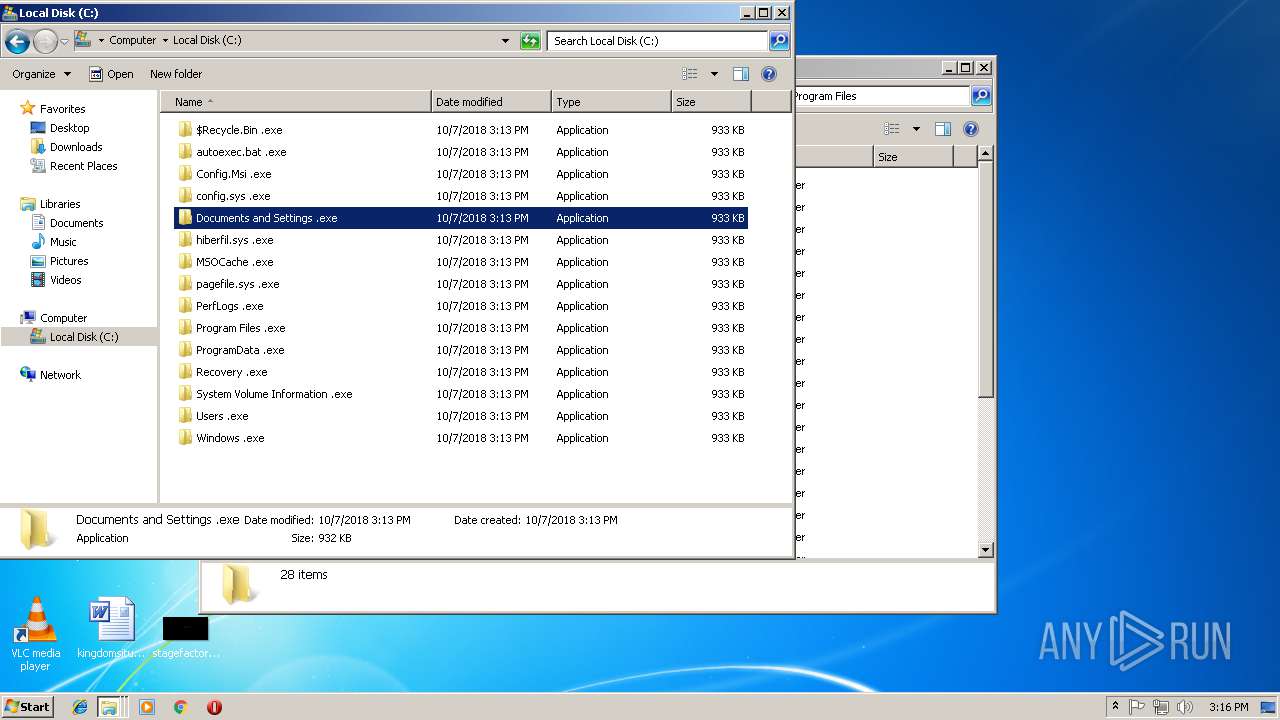Select Local Disk (C:) in the navigation pane
This screenshot has width=1280, height=720.
click(x=78, y=337)
